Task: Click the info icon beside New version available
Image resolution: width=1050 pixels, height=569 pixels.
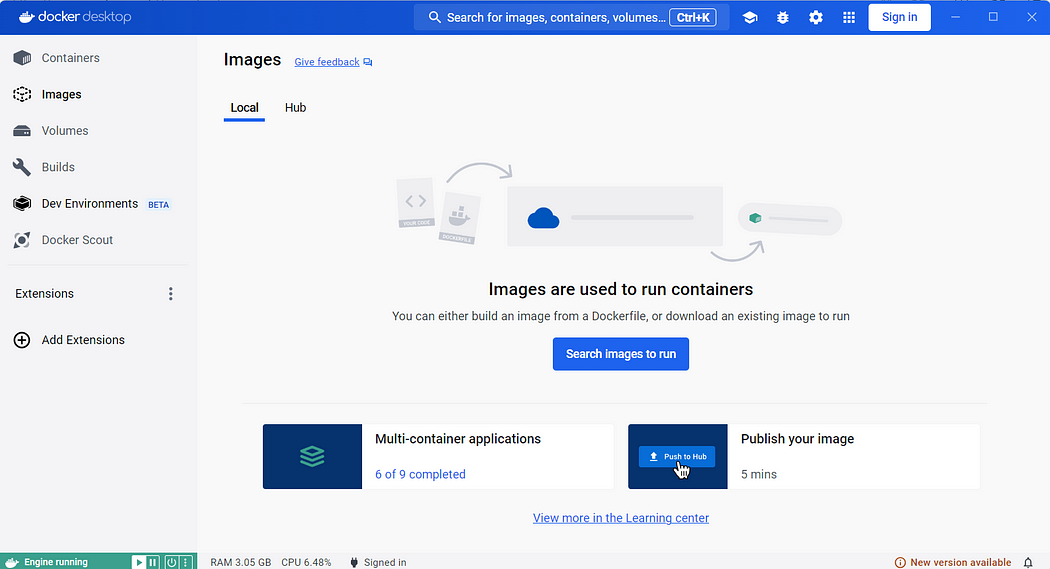Action: tap(900, 562)
